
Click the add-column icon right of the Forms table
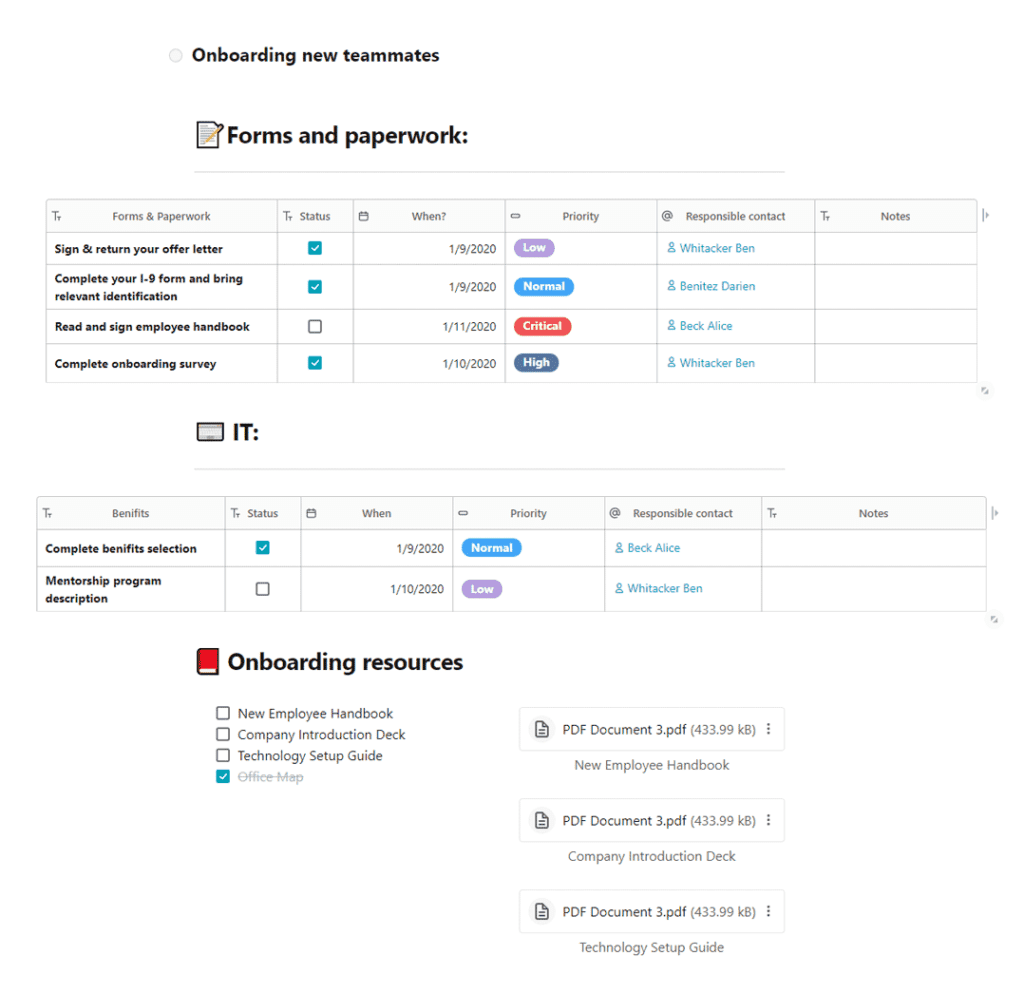(x=986, y=215)
